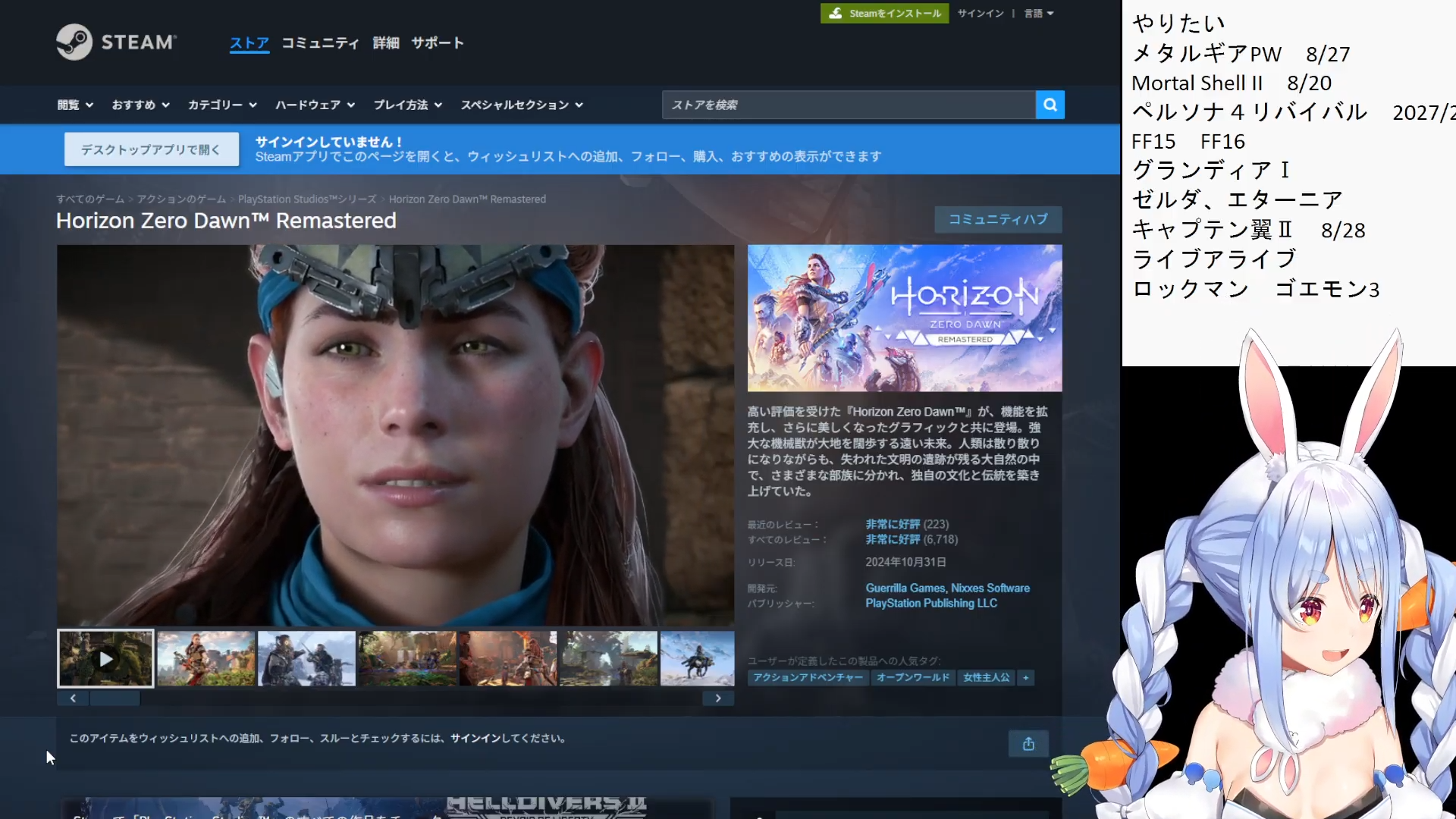Viewport: 1456px width, 819px height.
Task: Click the Guerrilla Games developer link
Action: [x=905, y=588]
